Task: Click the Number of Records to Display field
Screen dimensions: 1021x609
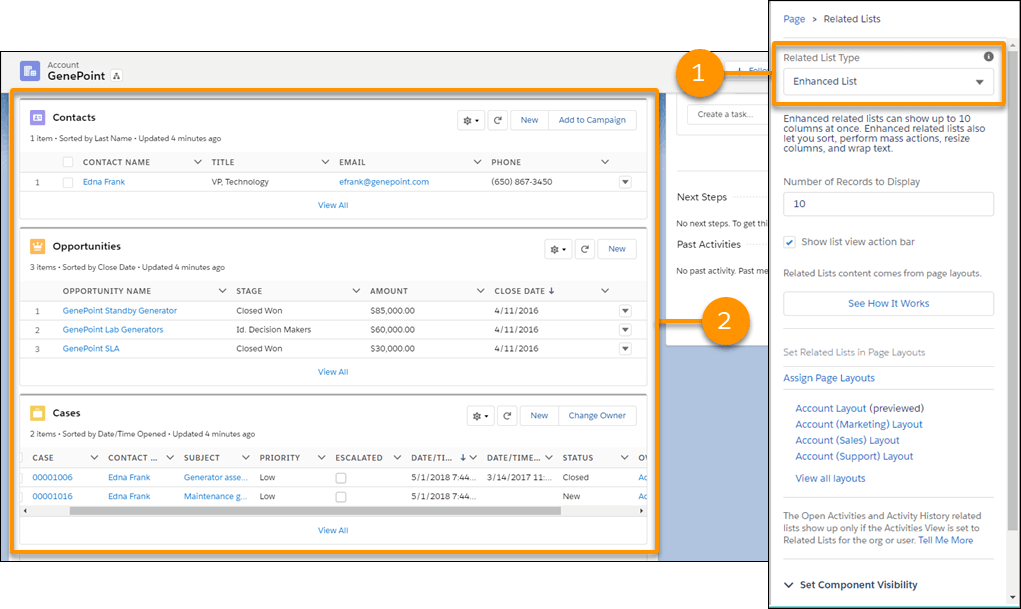Action: pos(888,204)
